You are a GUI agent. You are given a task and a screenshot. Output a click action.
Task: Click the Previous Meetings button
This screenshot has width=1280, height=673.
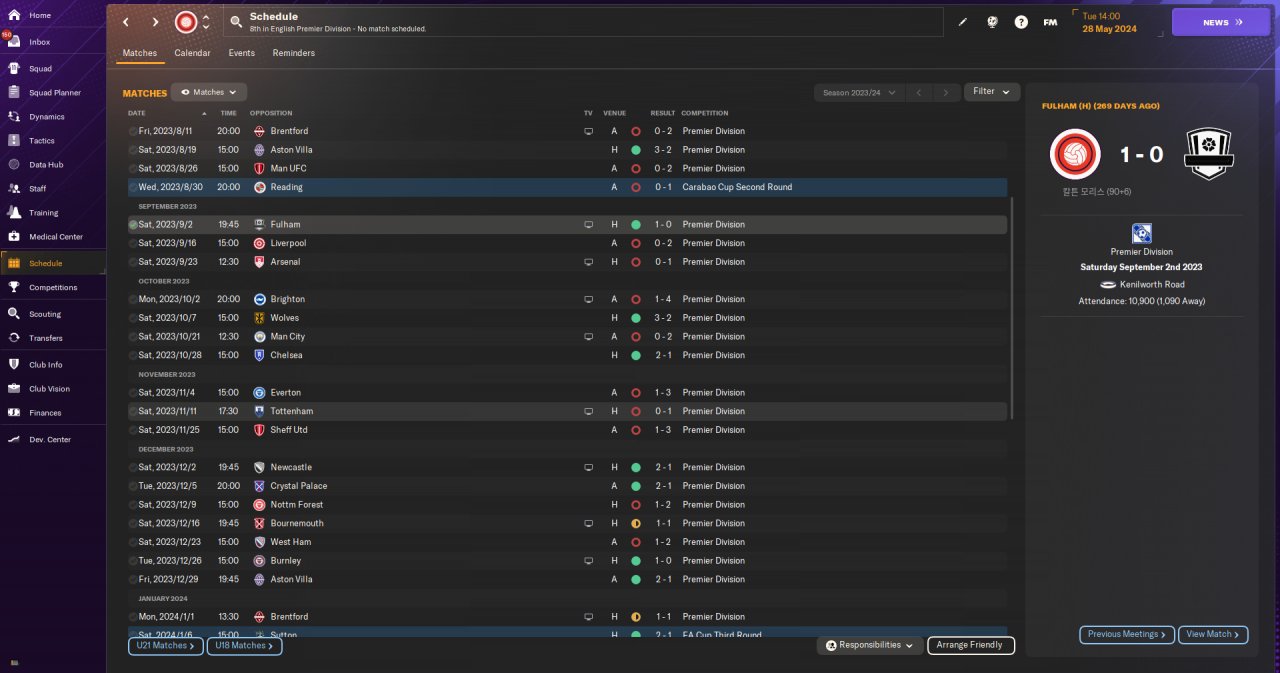(x=1127, y=634)
